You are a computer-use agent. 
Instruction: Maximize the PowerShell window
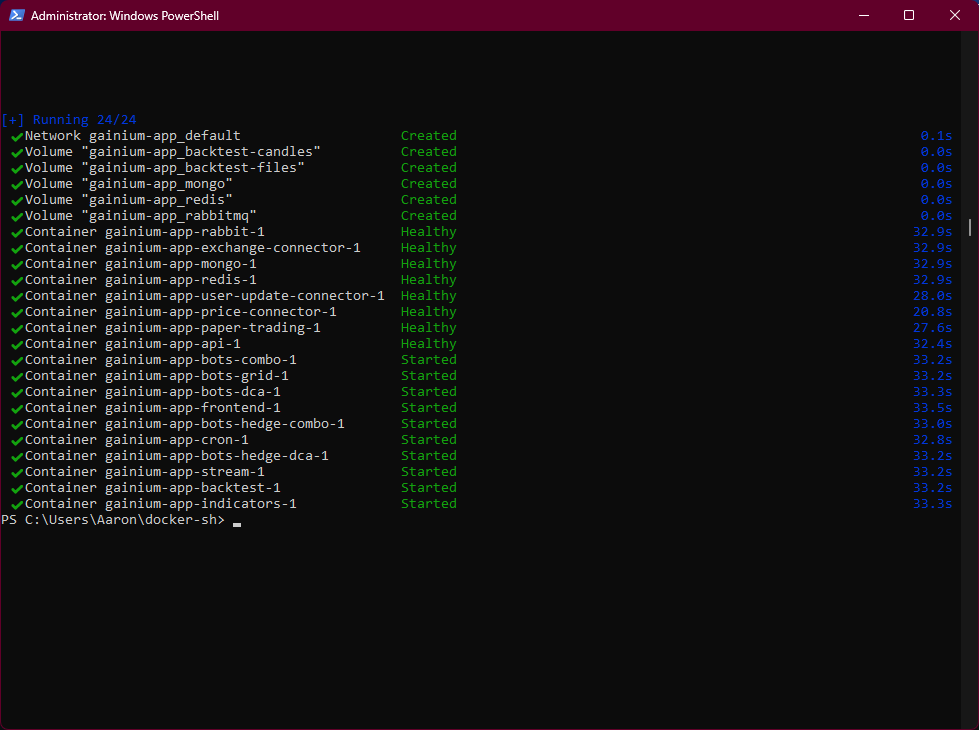[x=909, y=15]
